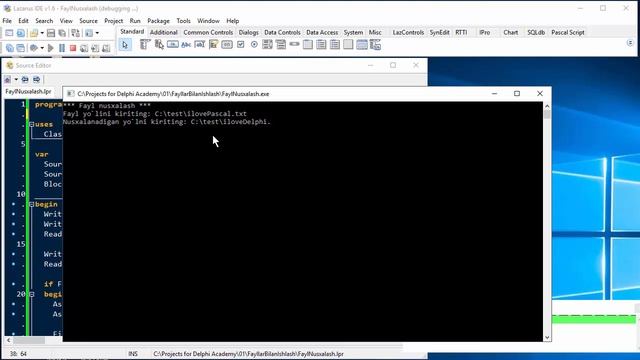Choose the TGroupBox component icon
This screenshot has width=640, height=360.
pos(308,44)
